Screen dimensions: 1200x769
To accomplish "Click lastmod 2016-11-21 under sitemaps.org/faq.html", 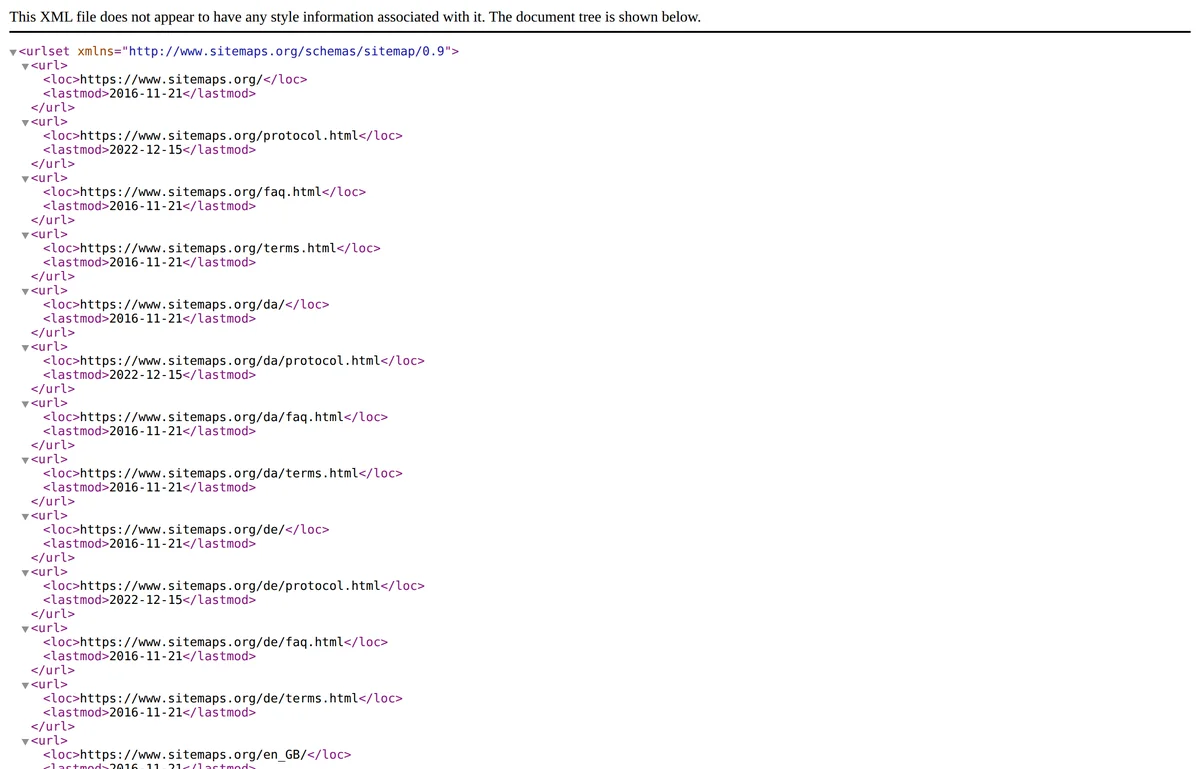I will [145, 206].
